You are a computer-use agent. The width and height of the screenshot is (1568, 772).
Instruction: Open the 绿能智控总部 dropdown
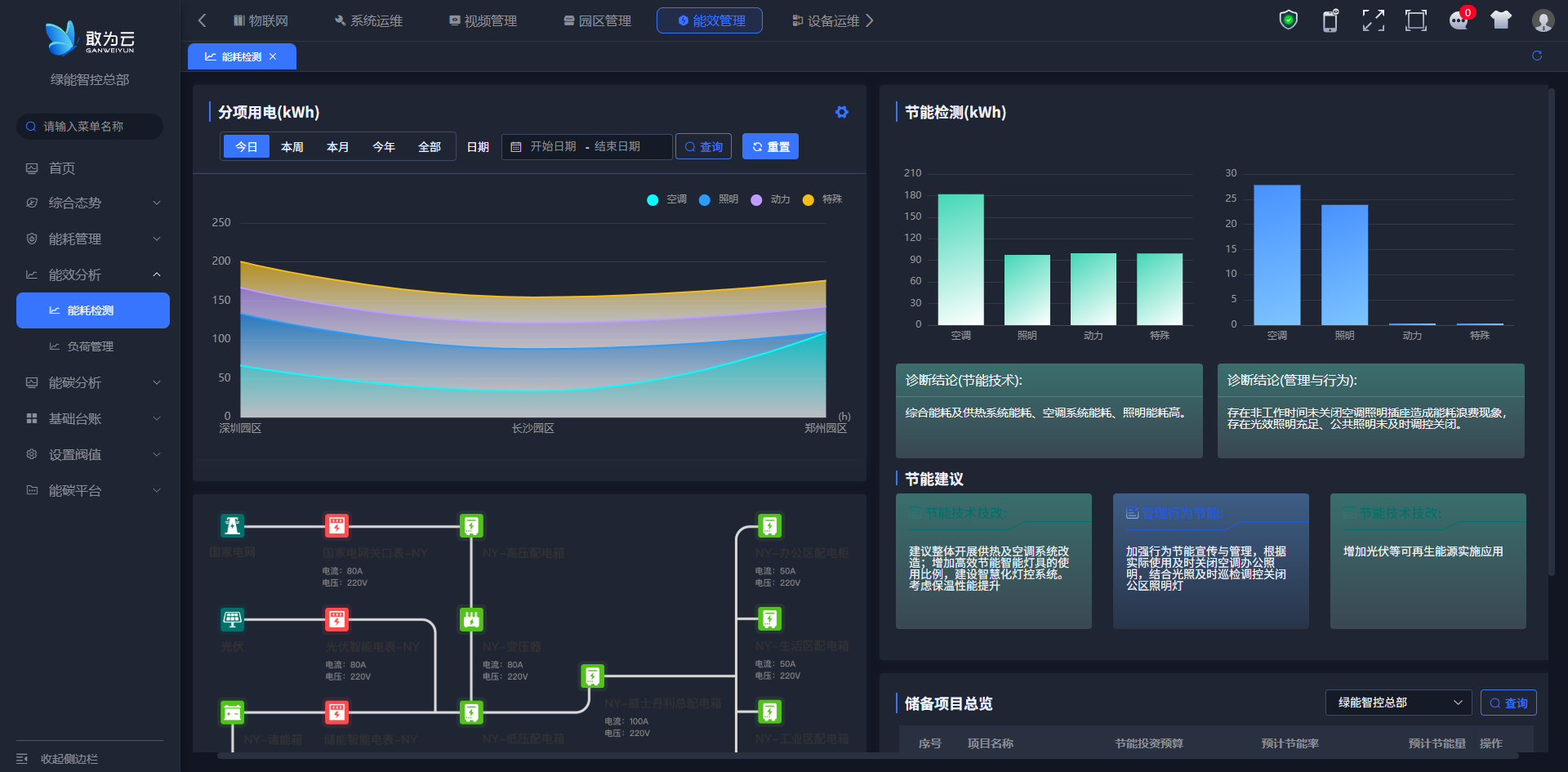point(1397,703)
